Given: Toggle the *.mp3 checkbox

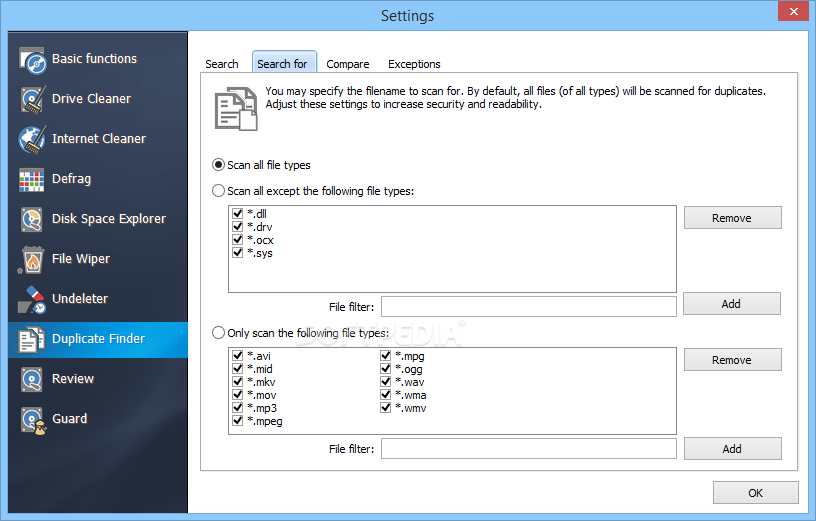Looking at the screenshot, I should pos(238,408).
